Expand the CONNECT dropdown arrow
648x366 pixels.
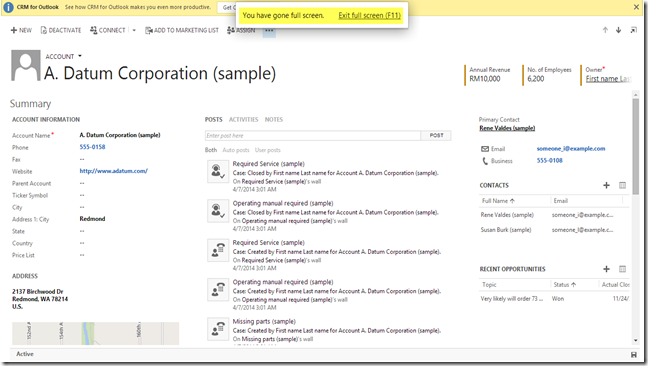click(x=134, y=30)
